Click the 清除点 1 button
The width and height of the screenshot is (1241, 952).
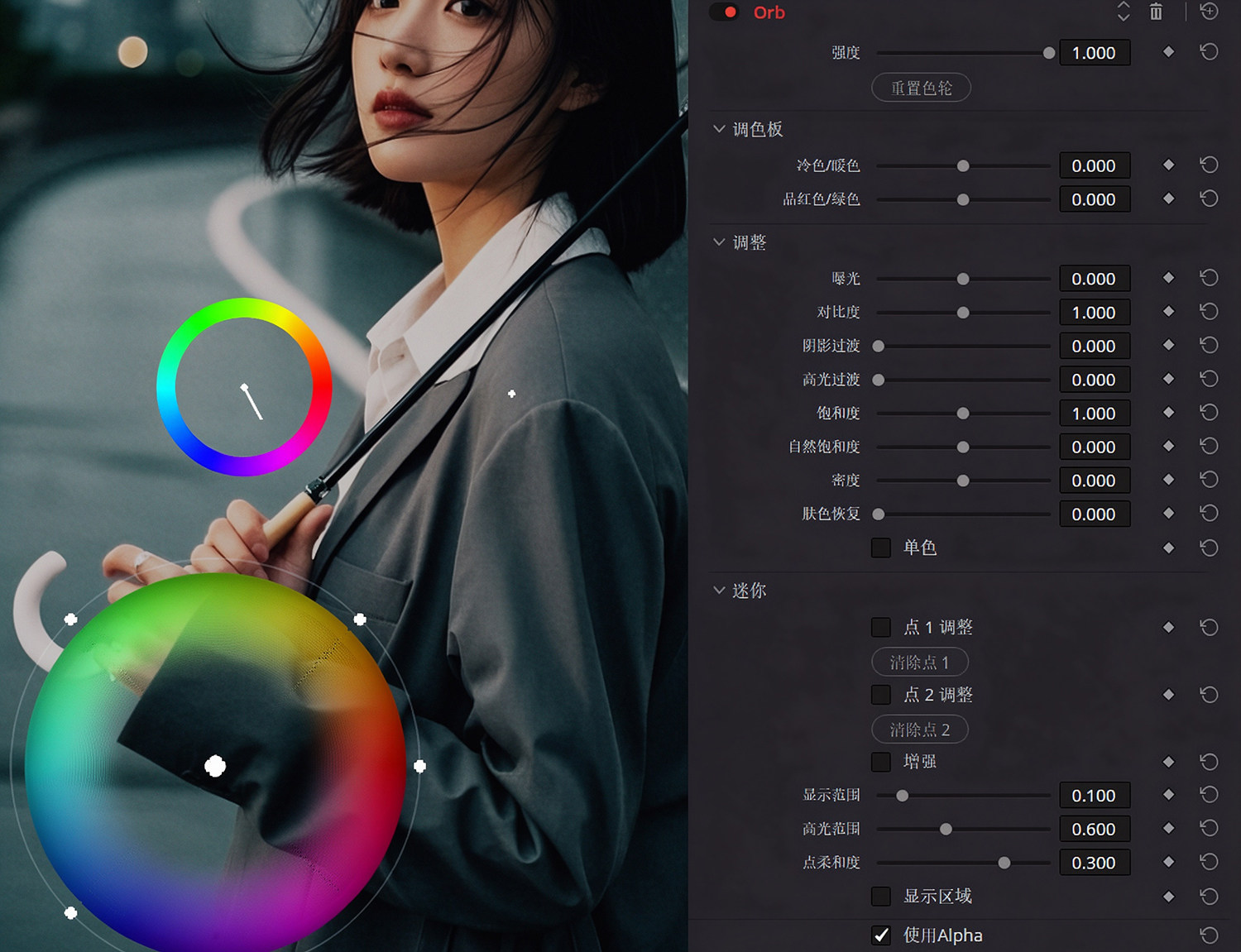click(x=920, y=663)
